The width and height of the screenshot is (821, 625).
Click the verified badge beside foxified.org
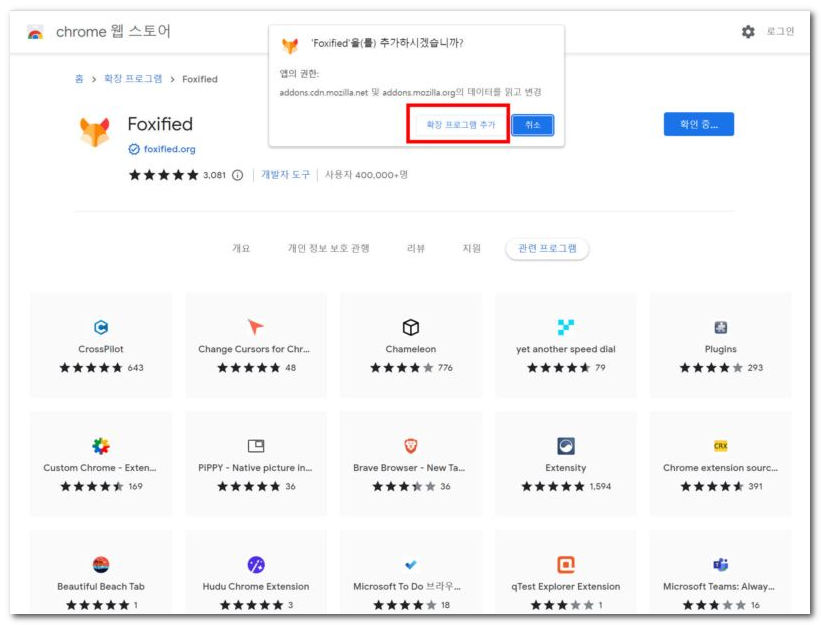point(134,149)
